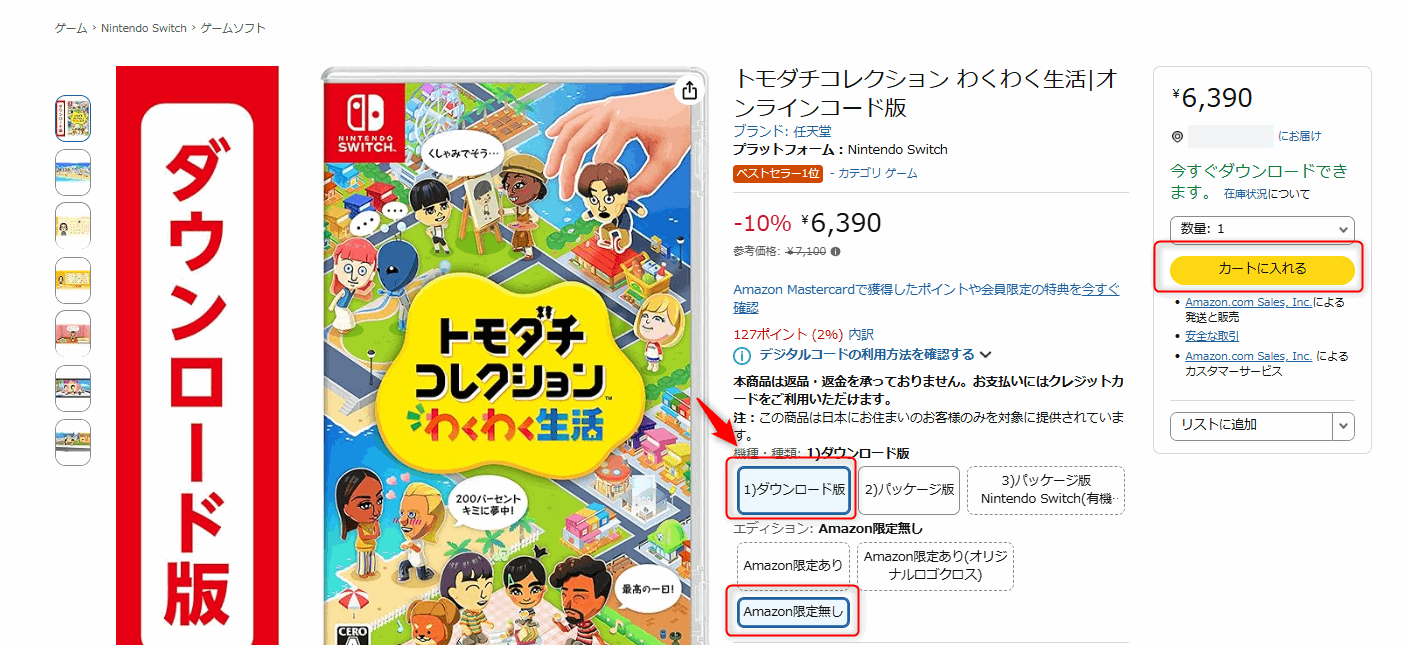The height and width of the screenshot is (645, 1406).
Task: Click the info icon next to reference price
Action: pyautogui.click(x=835, y=252)
